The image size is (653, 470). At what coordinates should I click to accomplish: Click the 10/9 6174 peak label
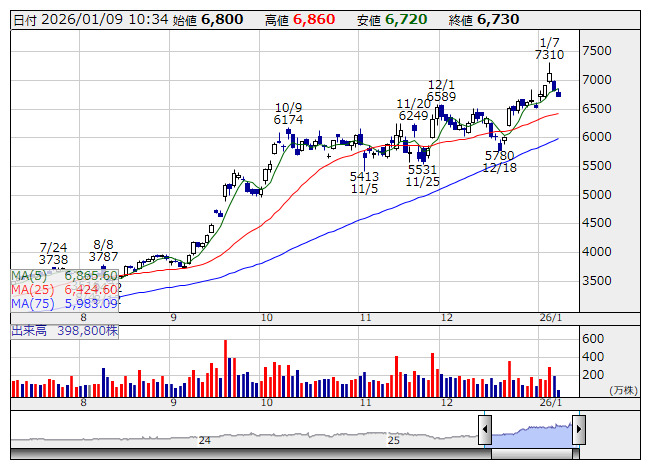[288, 114]
